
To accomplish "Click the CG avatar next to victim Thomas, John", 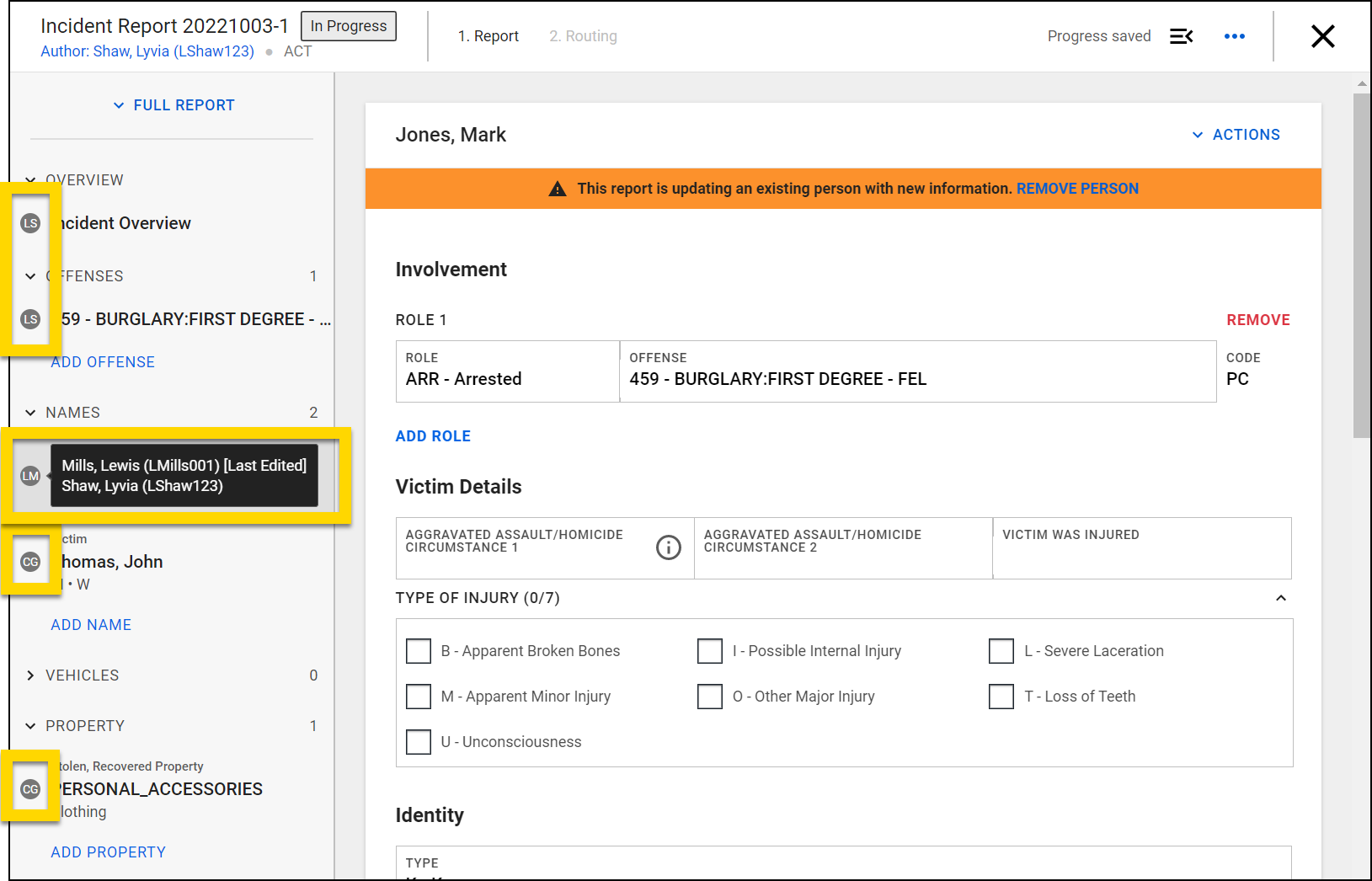I will click(31, 561).
